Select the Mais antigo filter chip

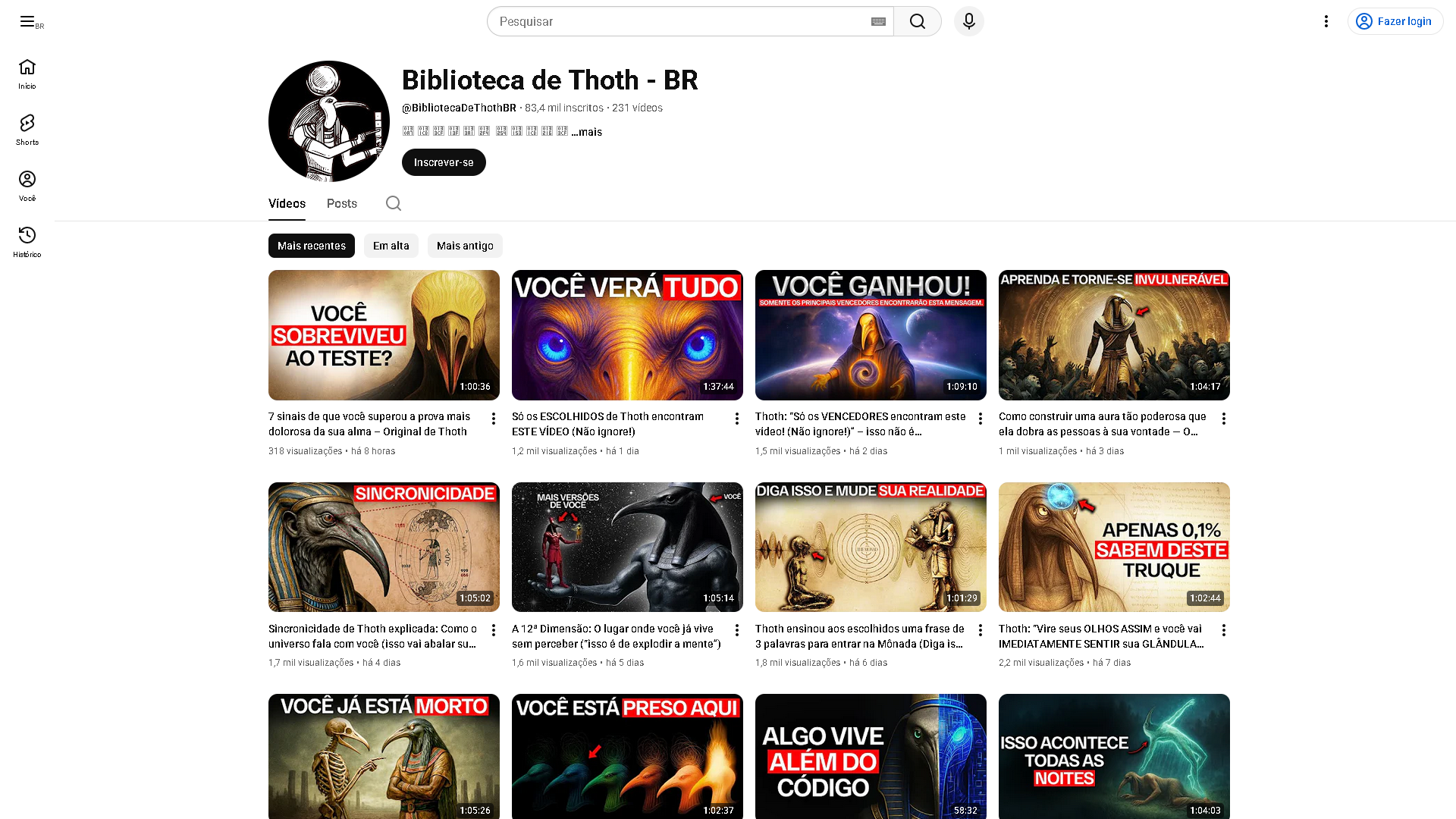tap(465, 246)
